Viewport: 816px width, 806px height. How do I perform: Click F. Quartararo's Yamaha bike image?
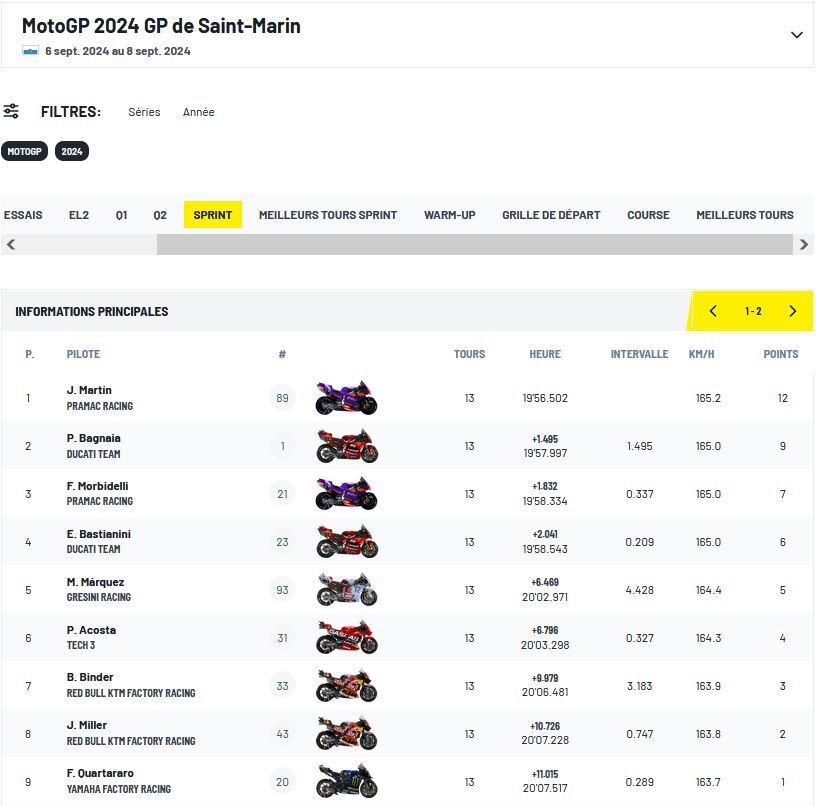click(346, 781)
